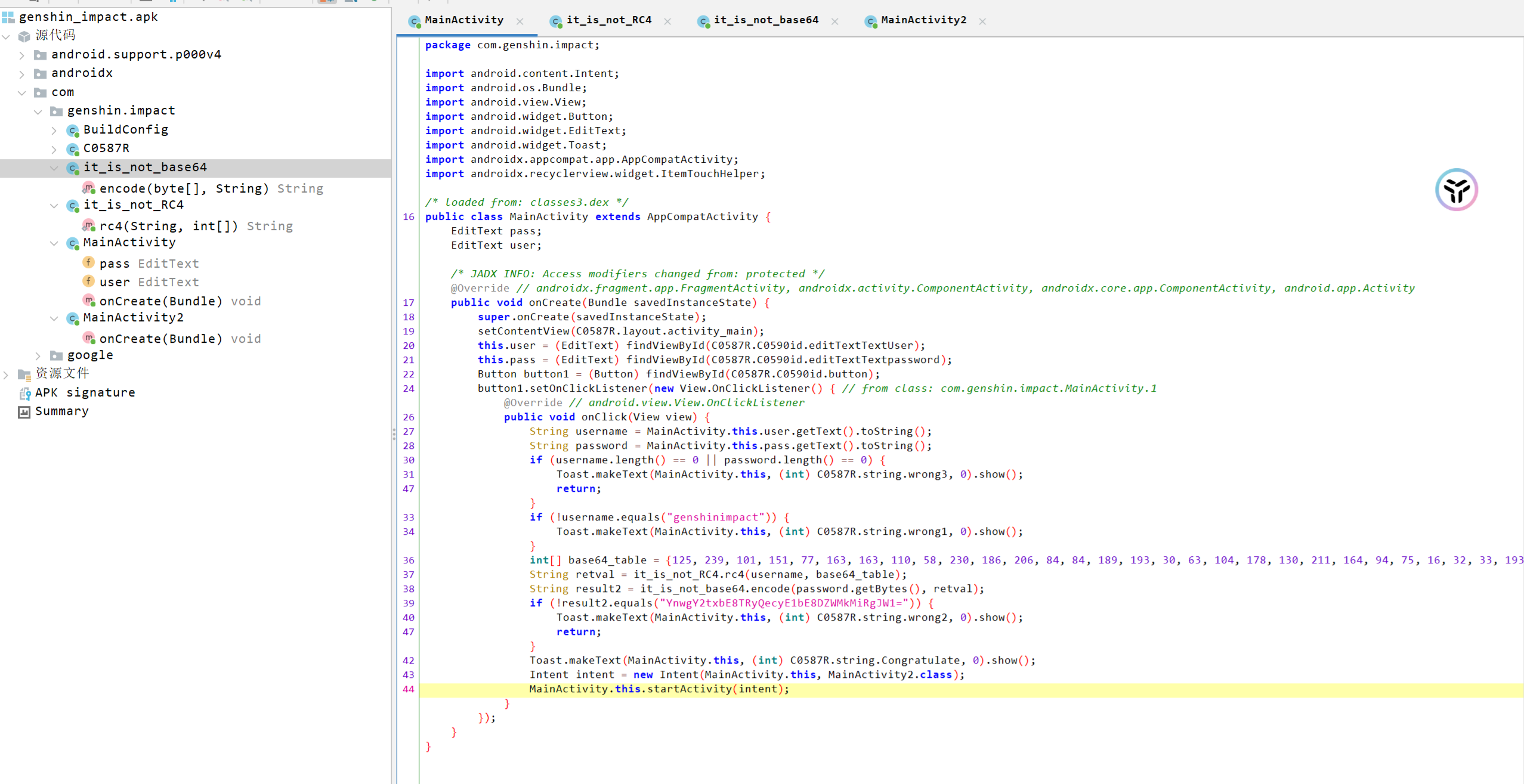This screenshot has height=784, width=1524.
Task: Select onCreate(Bundle) under MainActivity2
Action: click(x=160, y=339)
